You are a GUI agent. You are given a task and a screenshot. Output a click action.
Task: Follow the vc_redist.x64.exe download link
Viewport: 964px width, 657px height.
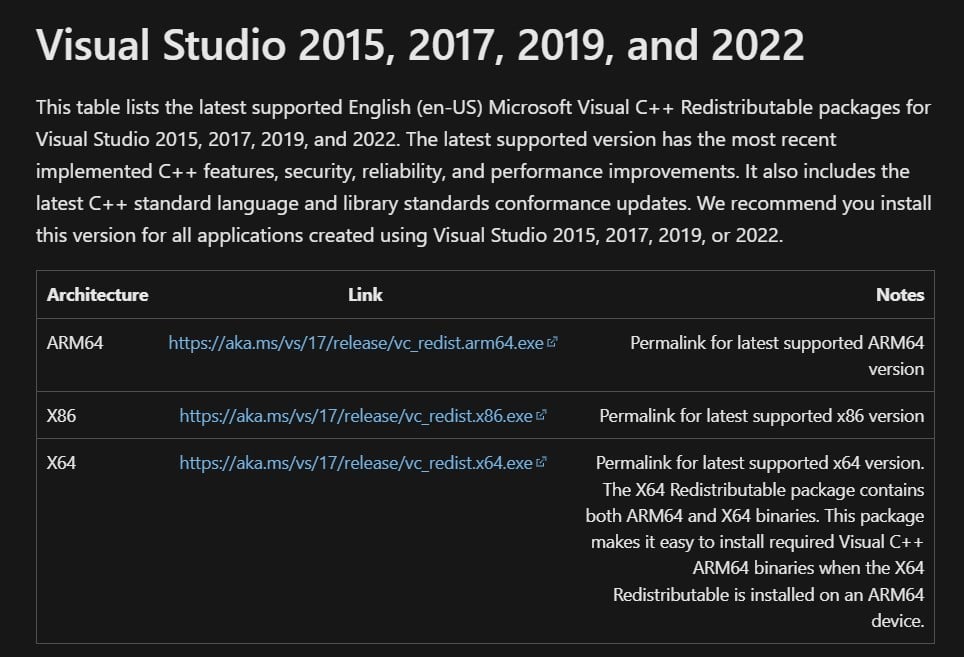pos(356,463)
